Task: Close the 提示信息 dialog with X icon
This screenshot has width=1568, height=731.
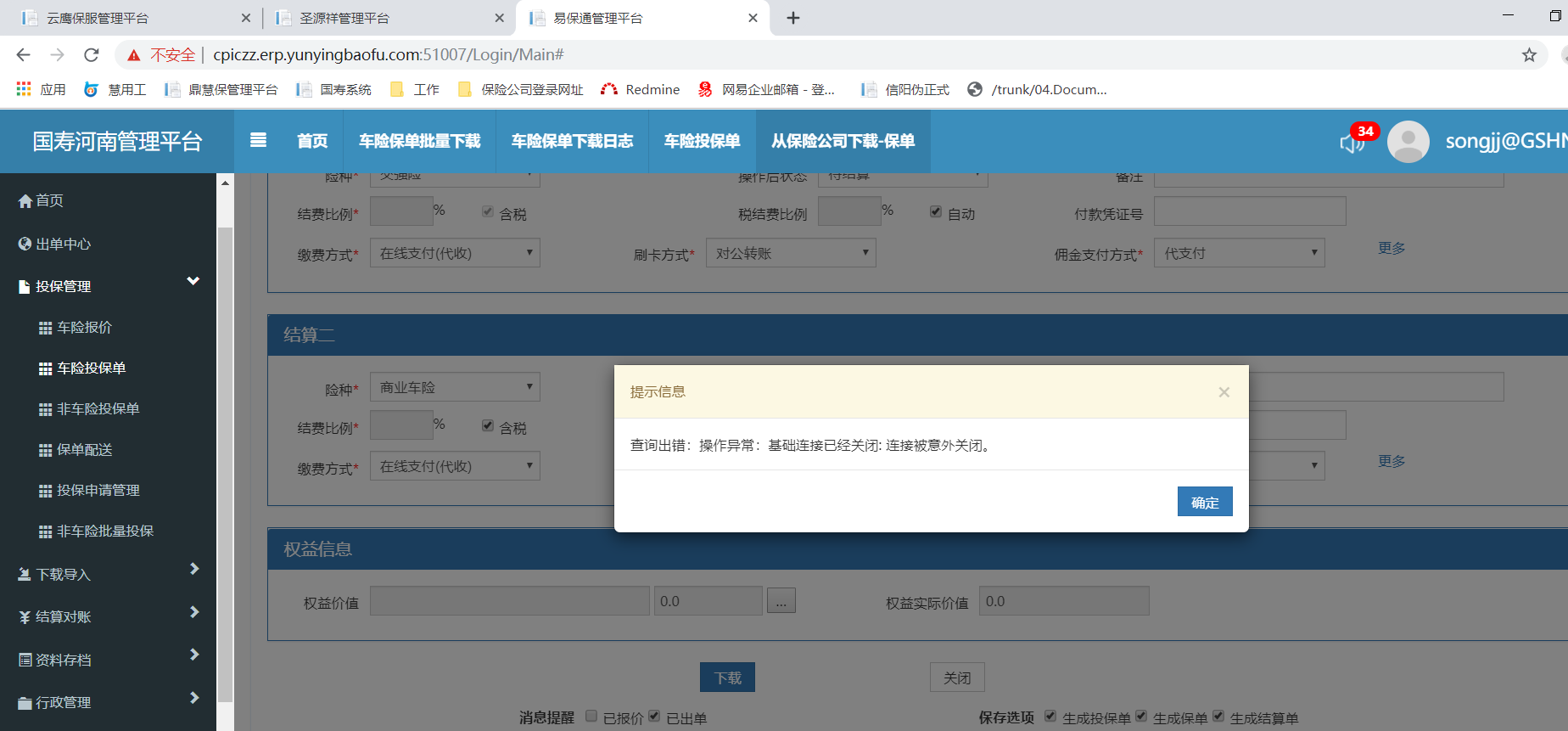Action: (1224, 392)
